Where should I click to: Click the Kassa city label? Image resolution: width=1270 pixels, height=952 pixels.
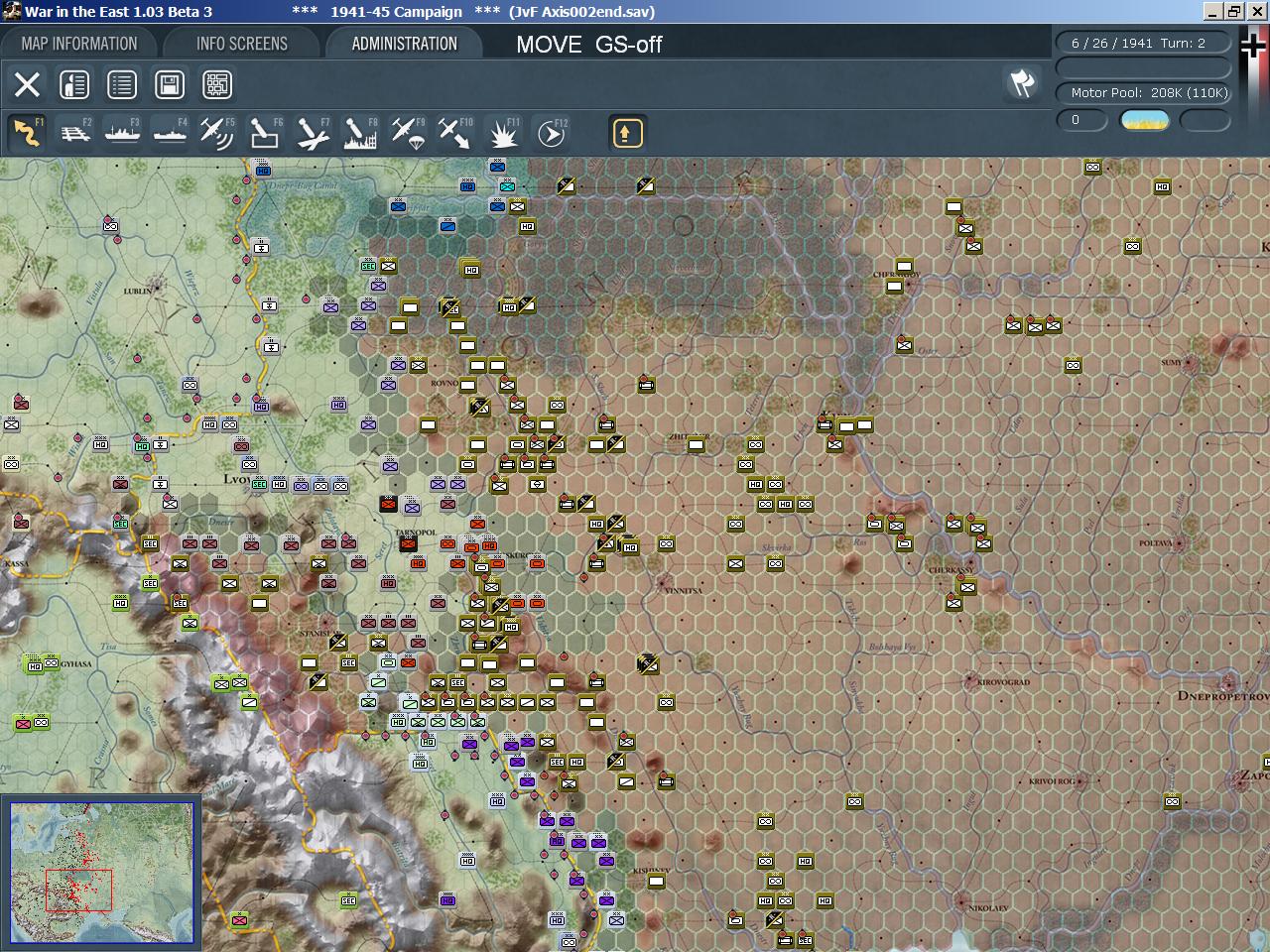coord(16,564)
